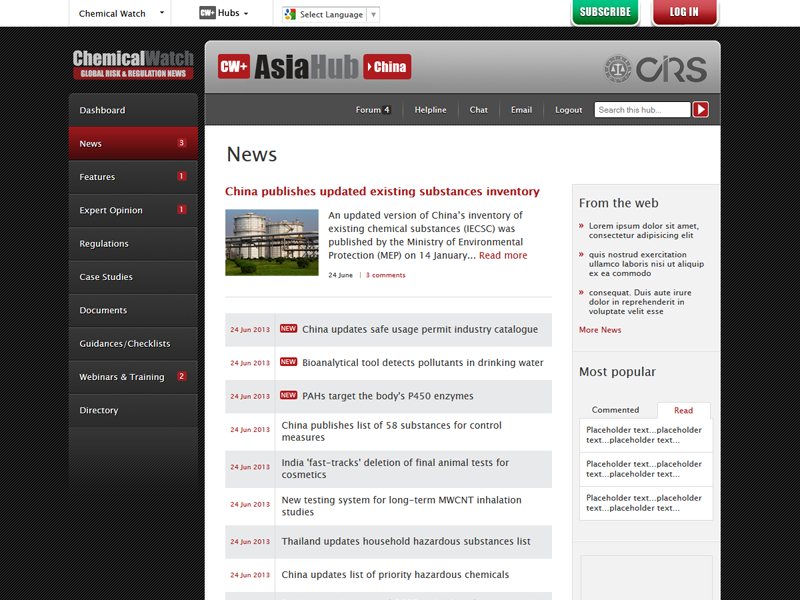Switch to the Commented tab
Image resolution: width=800 pixels, height=600 pixels.
(615, 410)
